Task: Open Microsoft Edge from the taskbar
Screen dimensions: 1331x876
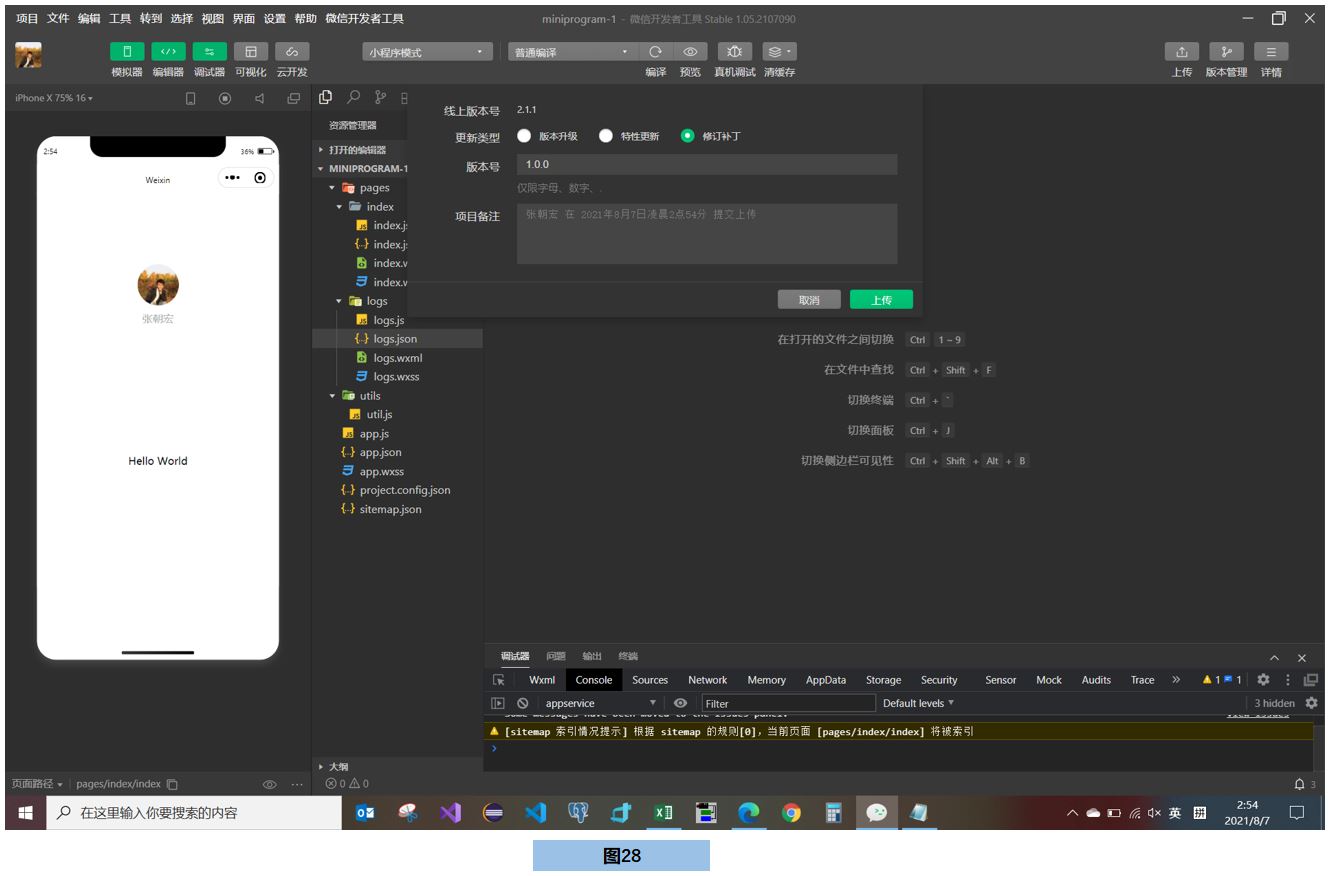Action: (749, 813)
